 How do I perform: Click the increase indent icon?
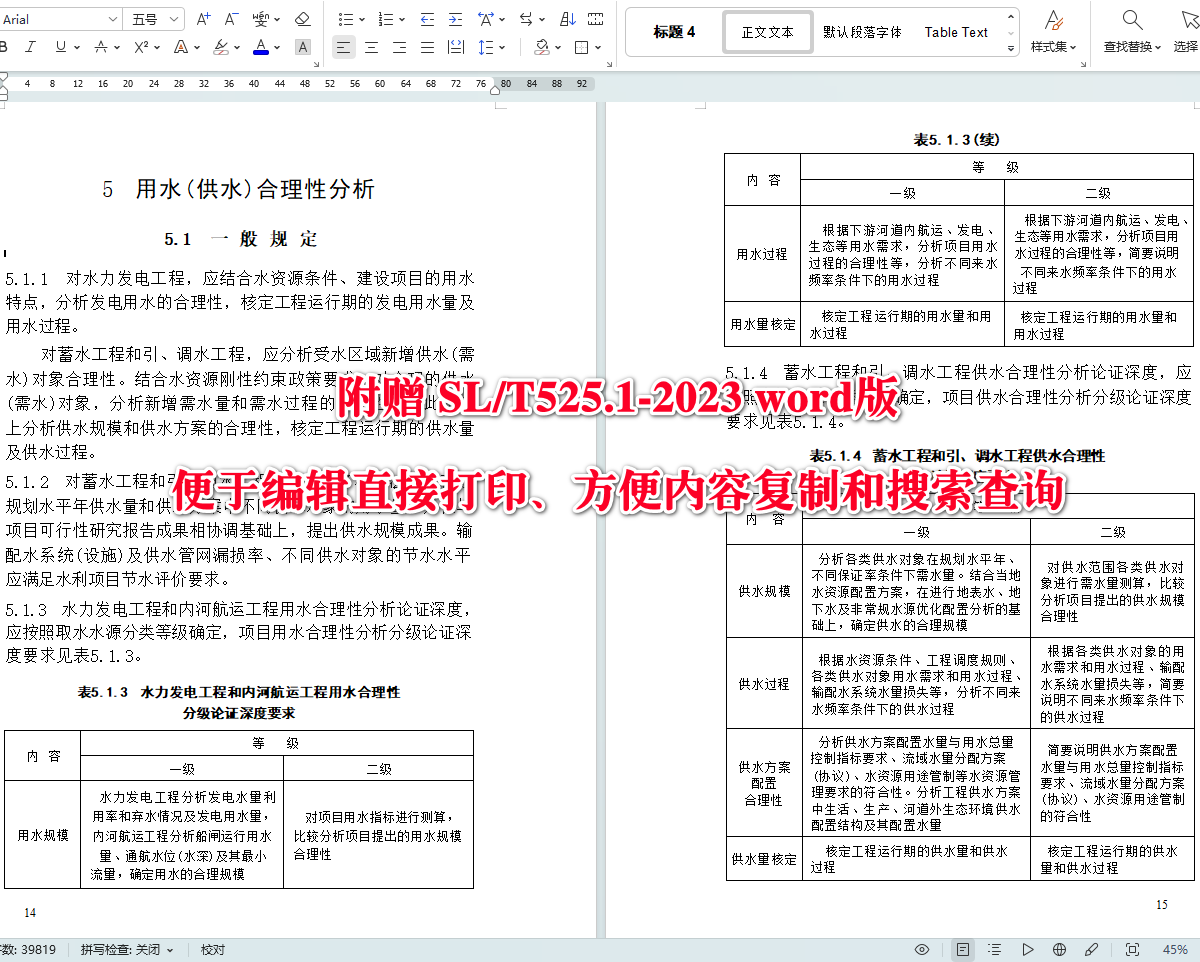pos(455,17)
